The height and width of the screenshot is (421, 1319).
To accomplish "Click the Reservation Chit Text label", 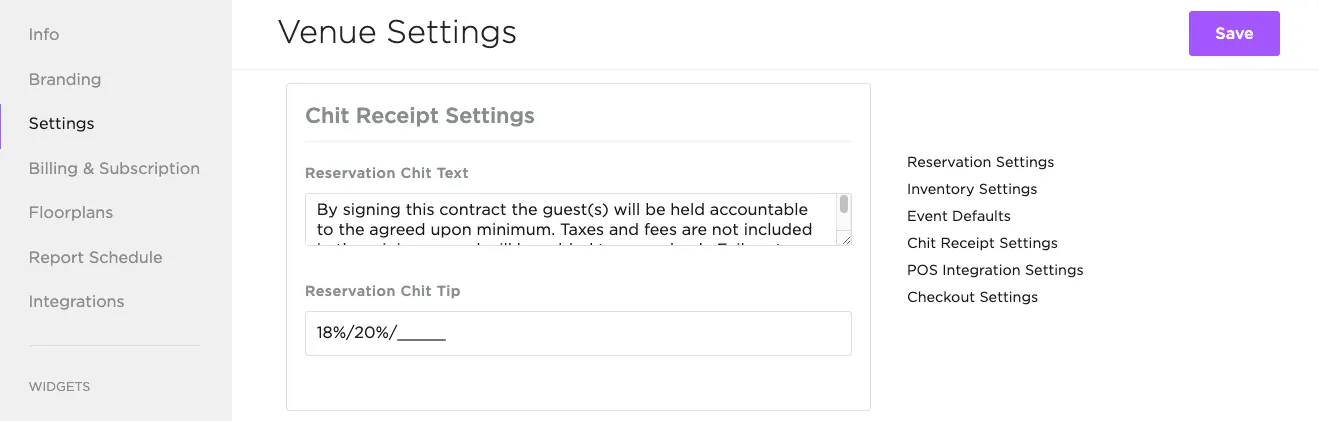I will pyautogui.click(x=387, y=173).
